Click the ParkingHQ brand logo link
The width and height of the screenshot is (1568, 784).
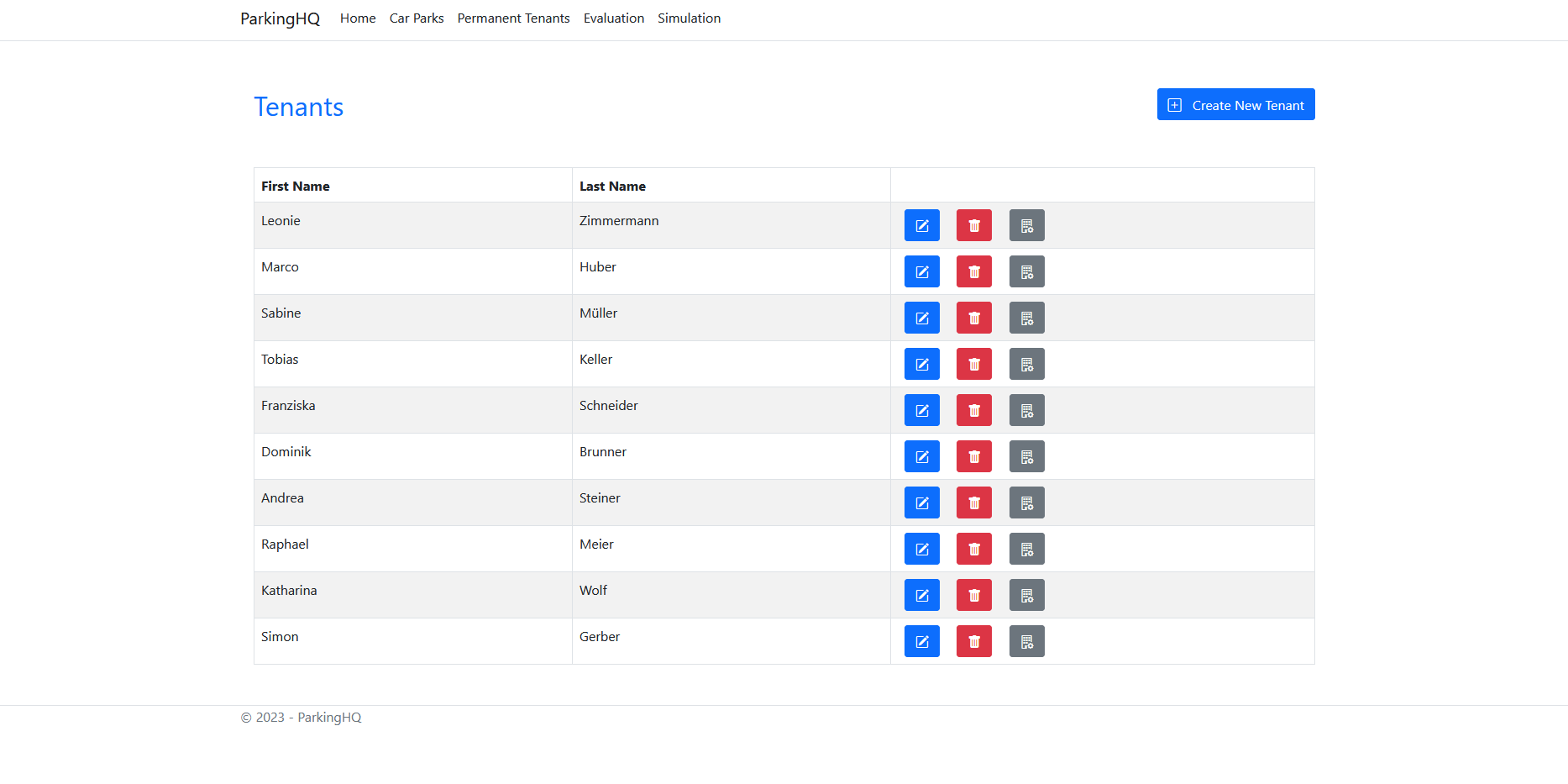(280, 18)
